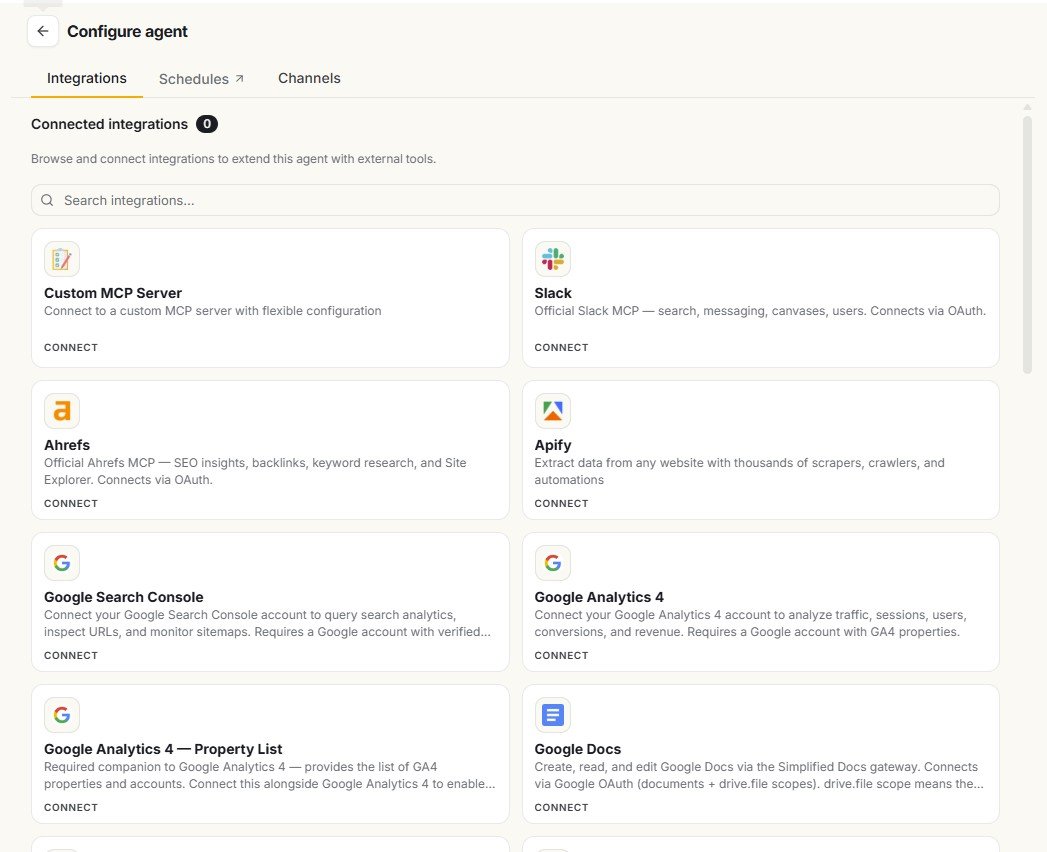Click Google Docs description about Simplified Docs gateway
The width and height of the screenshot is (1047, 852).
click(759, 775)
